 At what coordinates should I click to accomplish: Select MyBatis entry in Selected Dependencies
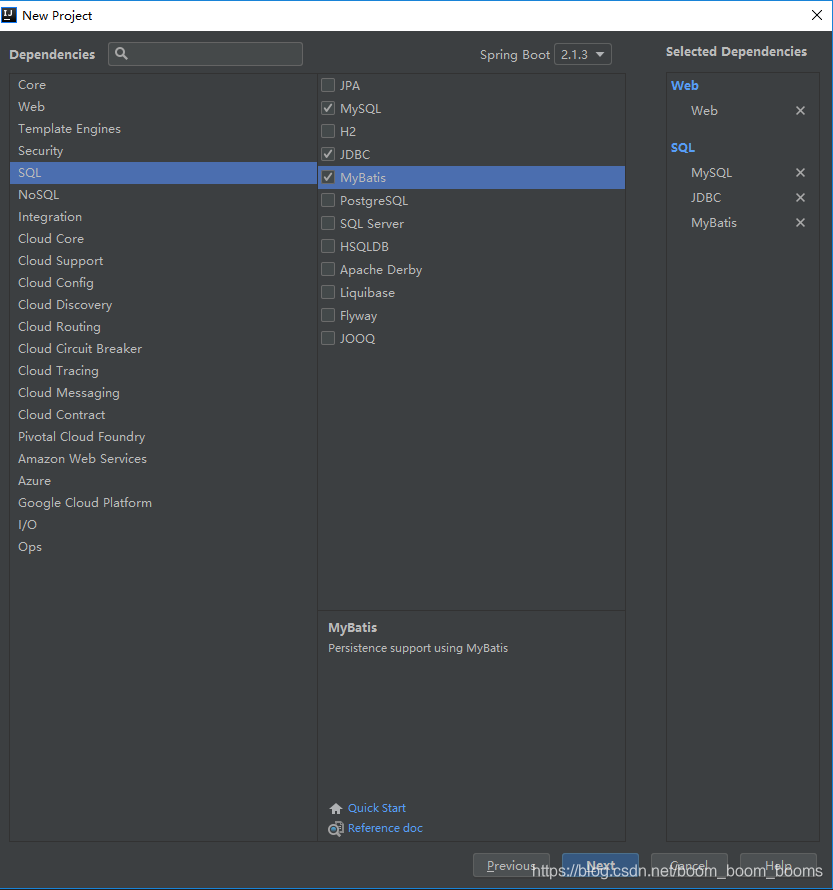pyautogui.click(x=714, y=222)
